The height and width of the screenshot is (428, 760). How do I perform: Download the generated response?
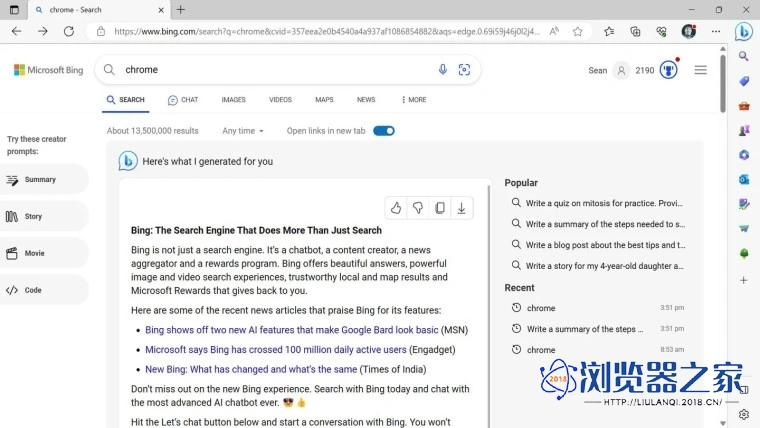pos(461,208)
